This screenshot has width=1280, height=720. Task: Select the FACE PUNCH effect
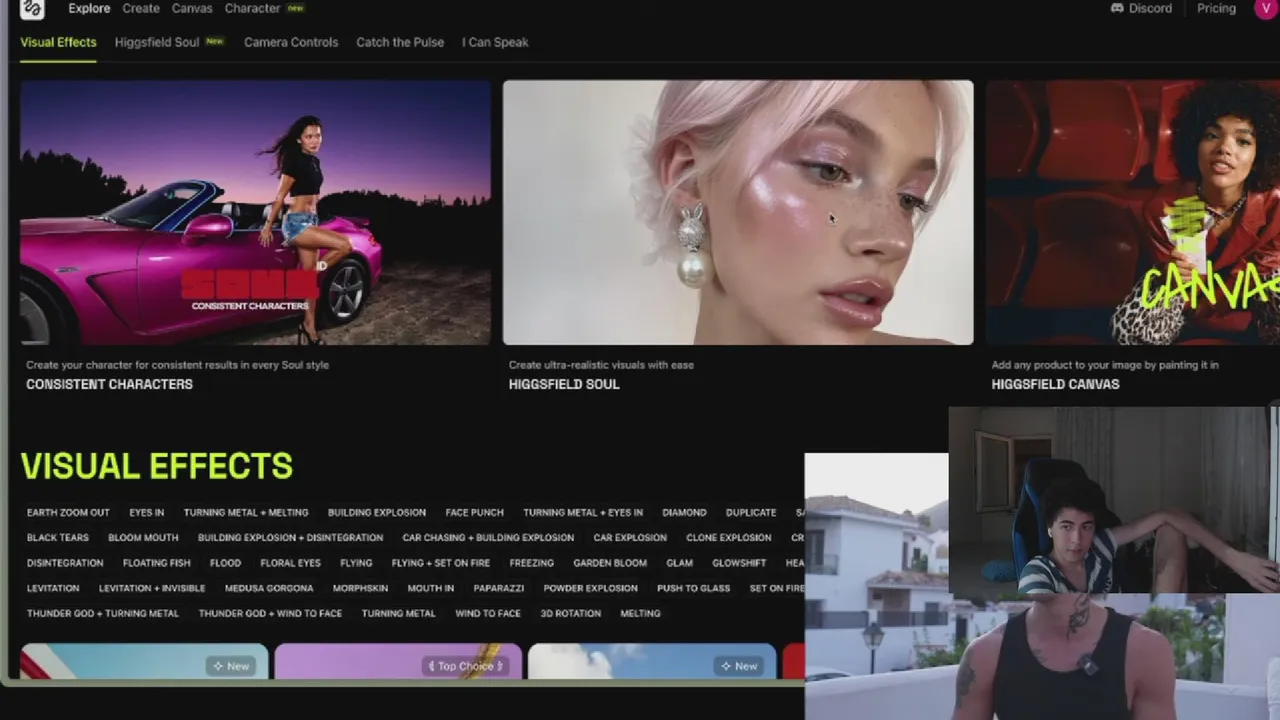[474, 512]
